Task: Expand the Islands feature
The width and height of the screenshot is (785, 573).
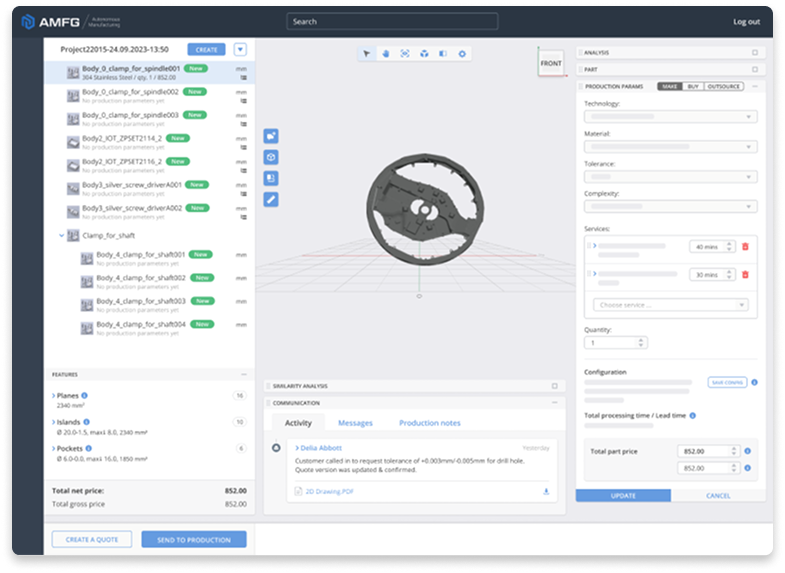Action: pos(54,422)
